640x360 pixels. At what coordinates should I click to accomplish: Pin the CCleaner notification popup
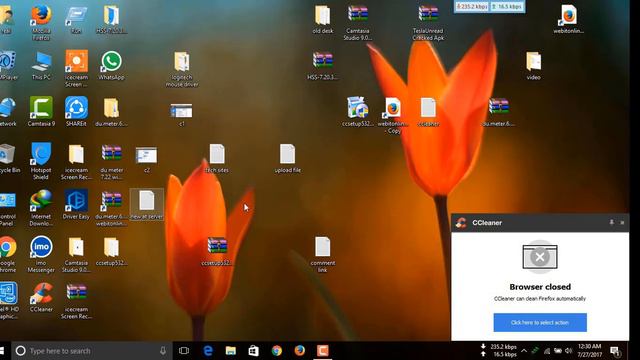point(611,222)
